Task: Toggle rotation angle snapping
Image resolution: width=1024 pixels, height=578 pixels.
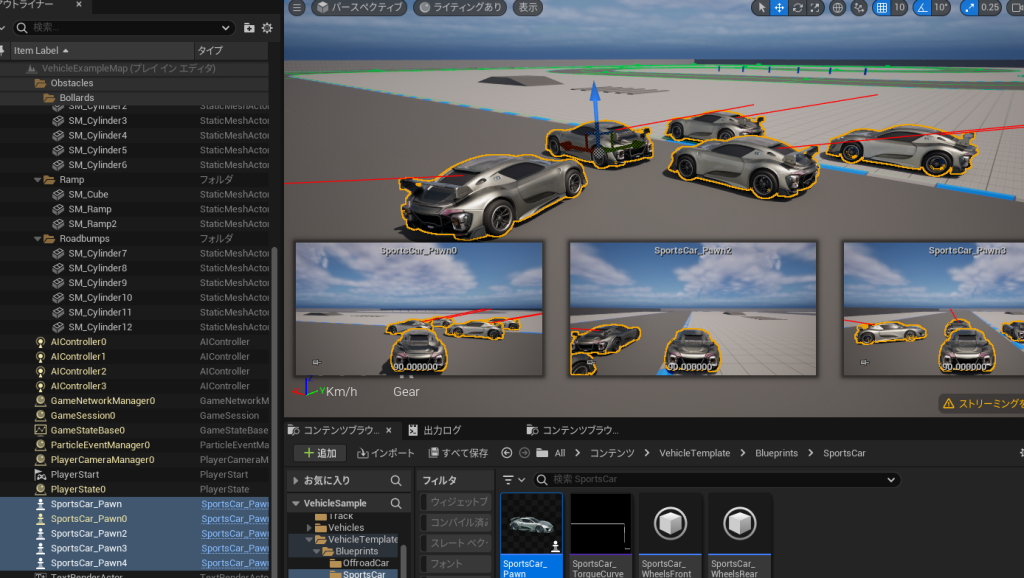Action: (x=923, y=8)
